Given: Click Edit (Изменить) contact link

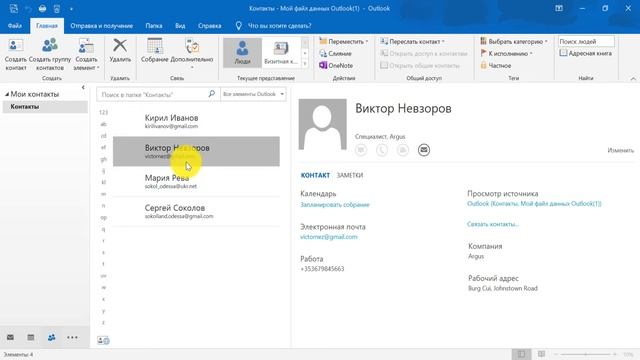Looking at the screenshot, I should [620, 150].
